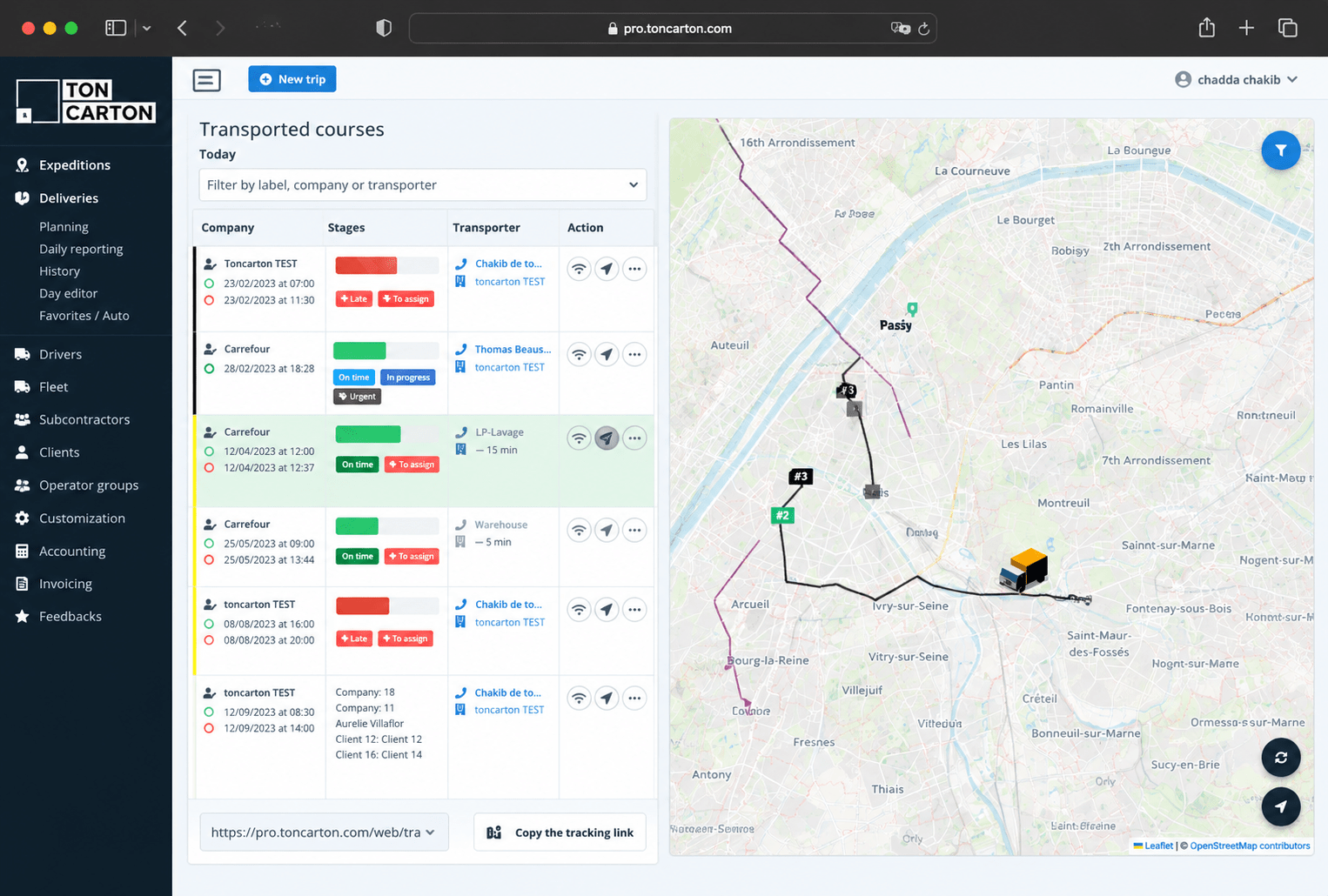Click the New trip button

tap(292, 79)
